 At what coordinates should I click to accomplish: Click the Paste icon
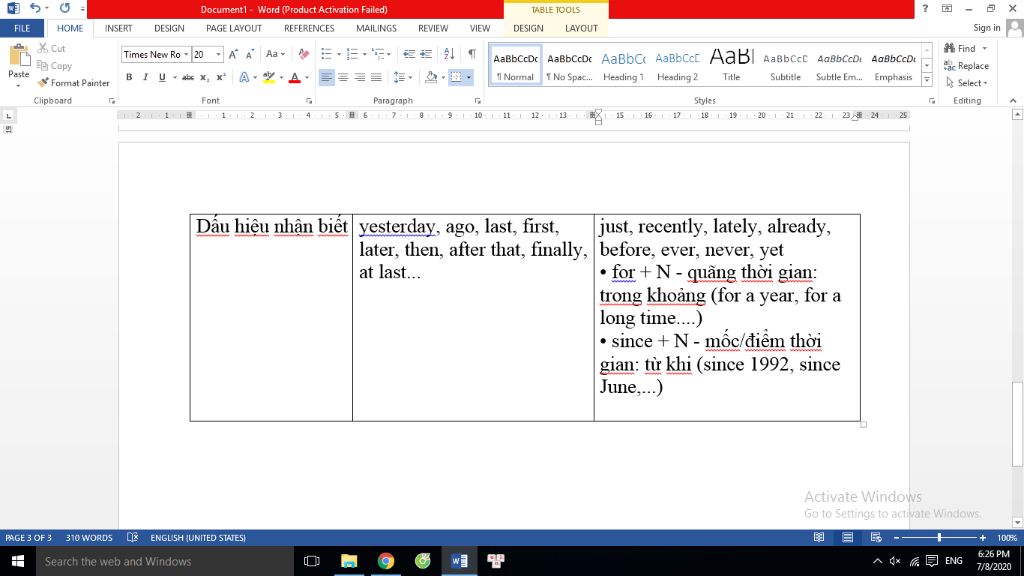point(18,57)
